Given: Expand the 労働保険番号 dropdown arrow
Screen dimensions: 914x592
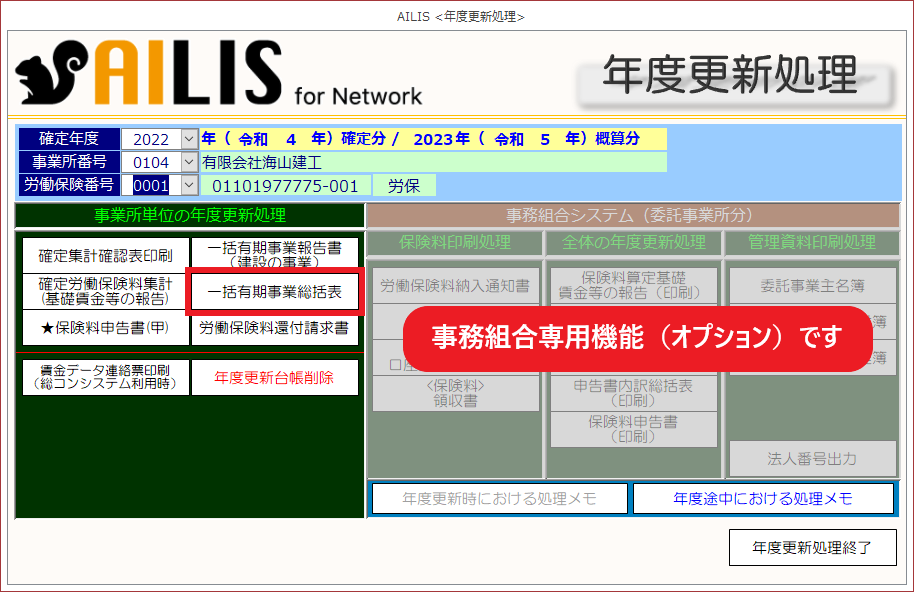Looking at the screenshot, I should point(189,185).
